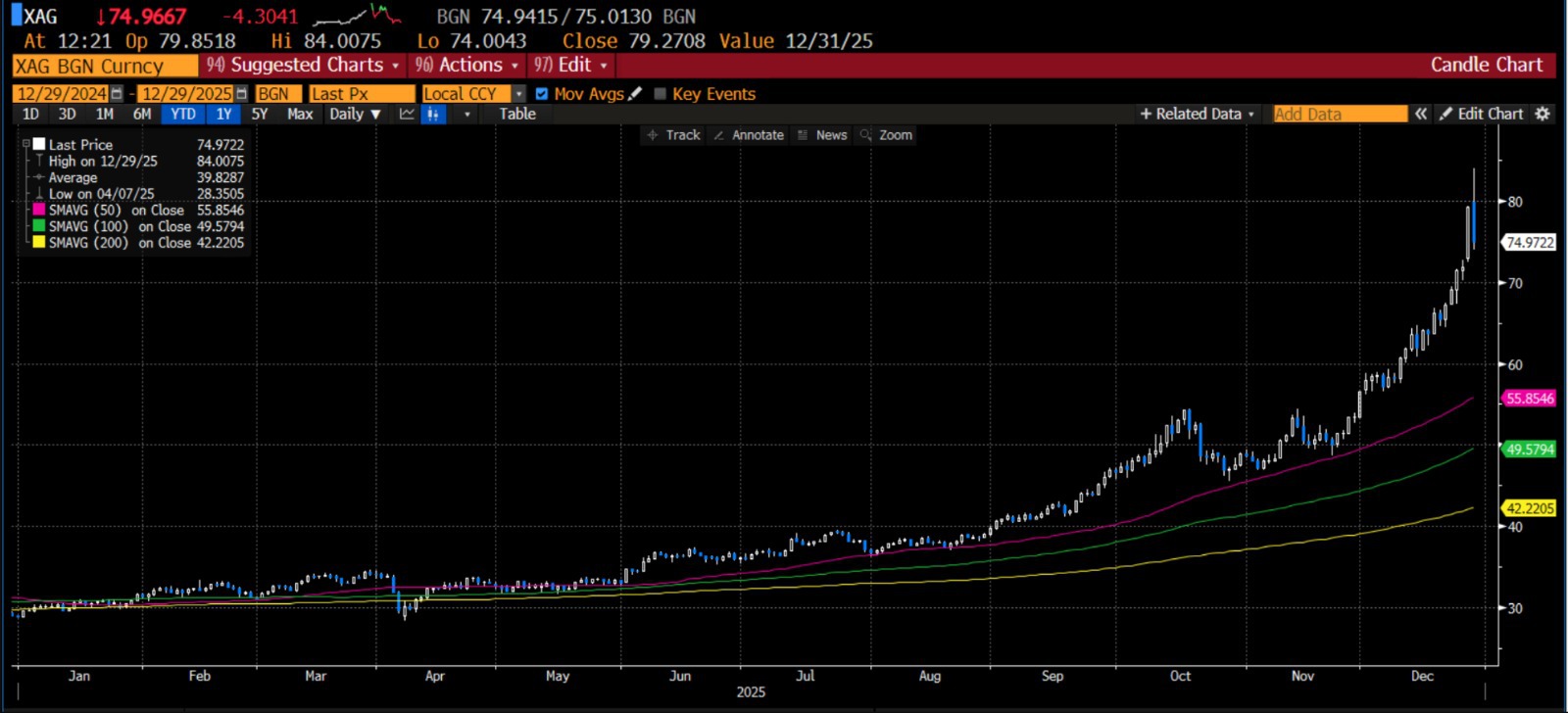Open the end date calendar icon

(x=241, y=94)
